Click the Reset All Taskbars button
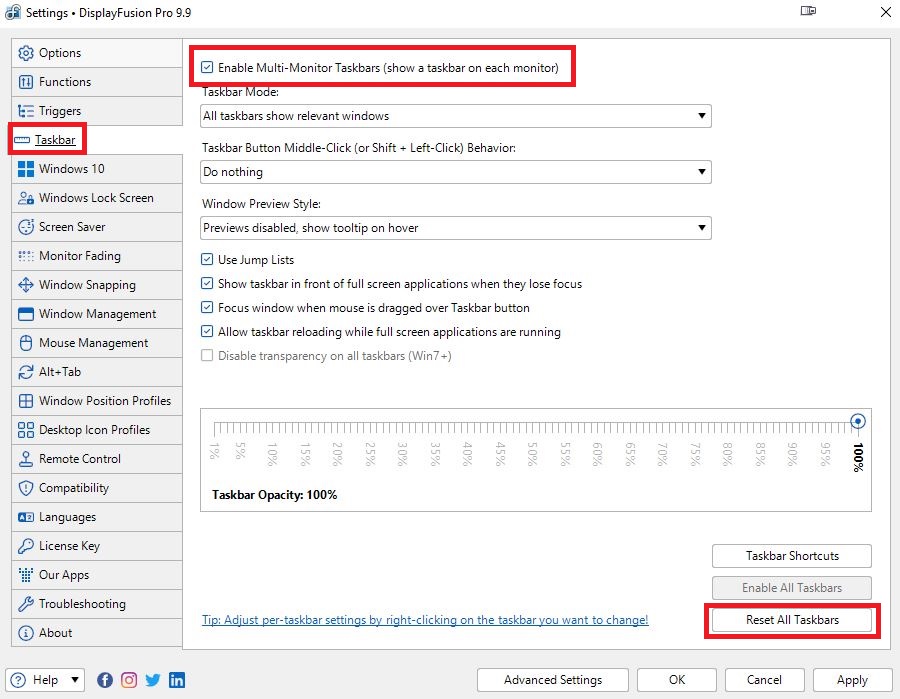 coord(792,620)
